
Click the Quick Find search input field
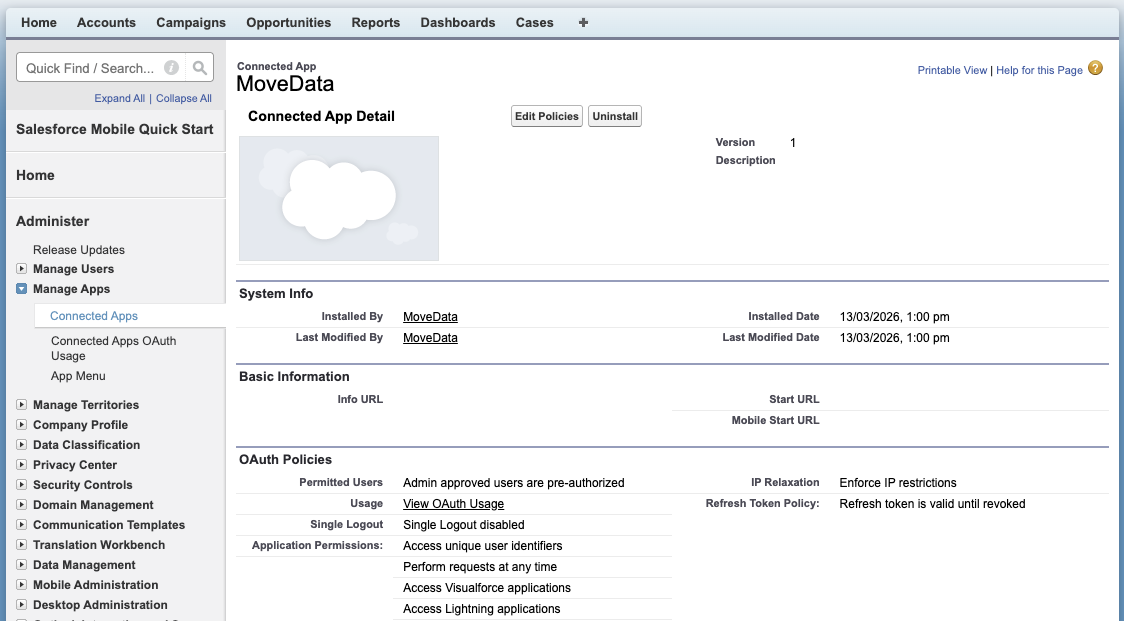coord(90,68)
